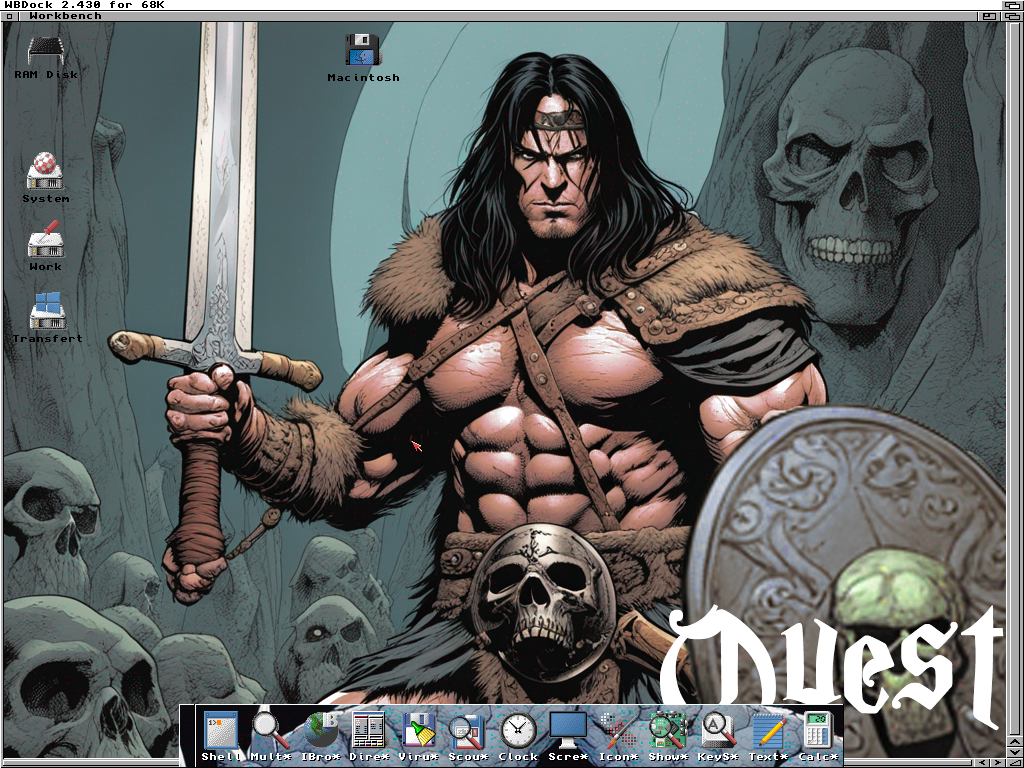Launch Shell from the dock

(221, 736)
